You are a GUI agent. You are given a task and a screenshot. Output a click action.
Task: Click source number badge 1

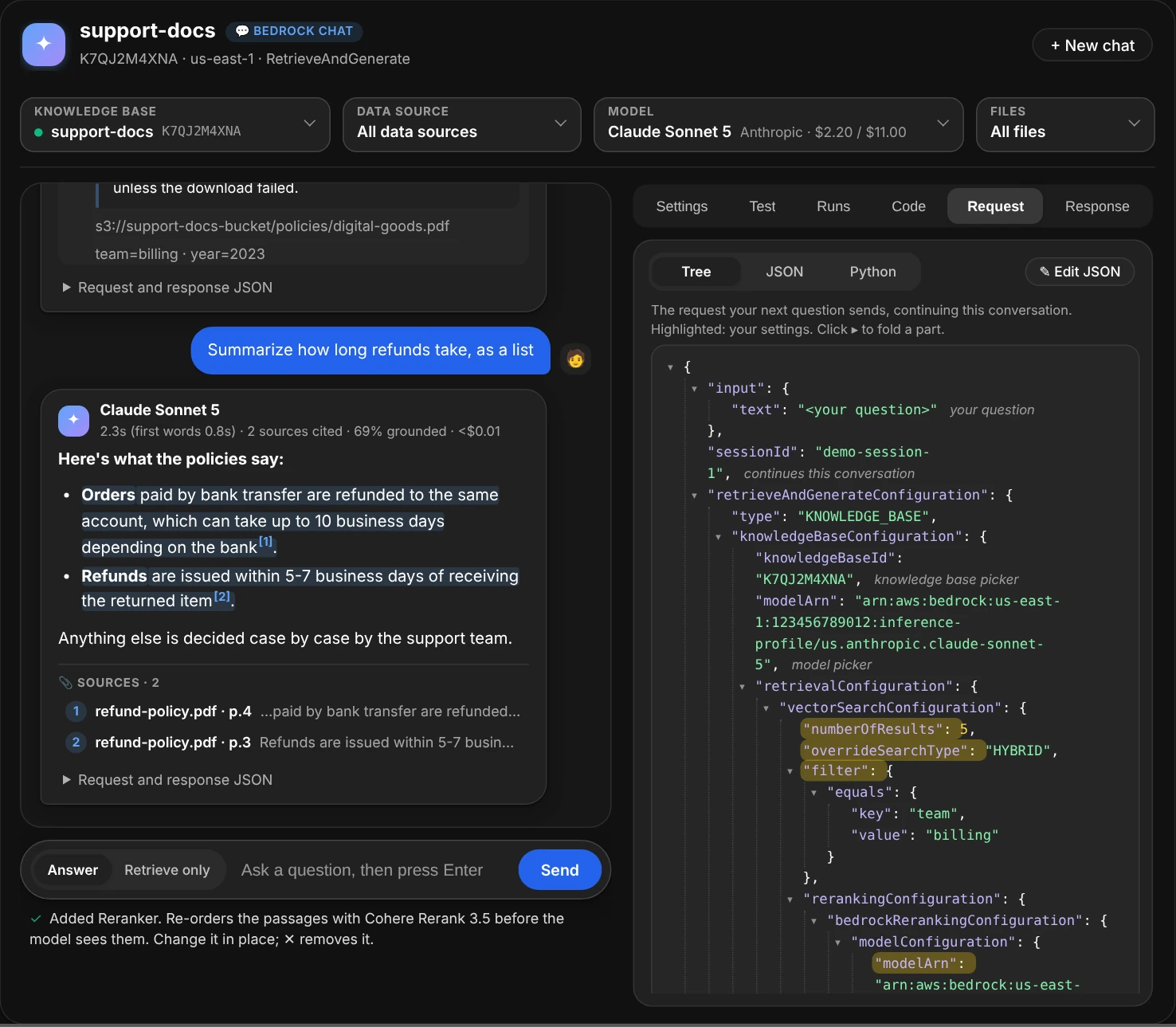(76, 711)
